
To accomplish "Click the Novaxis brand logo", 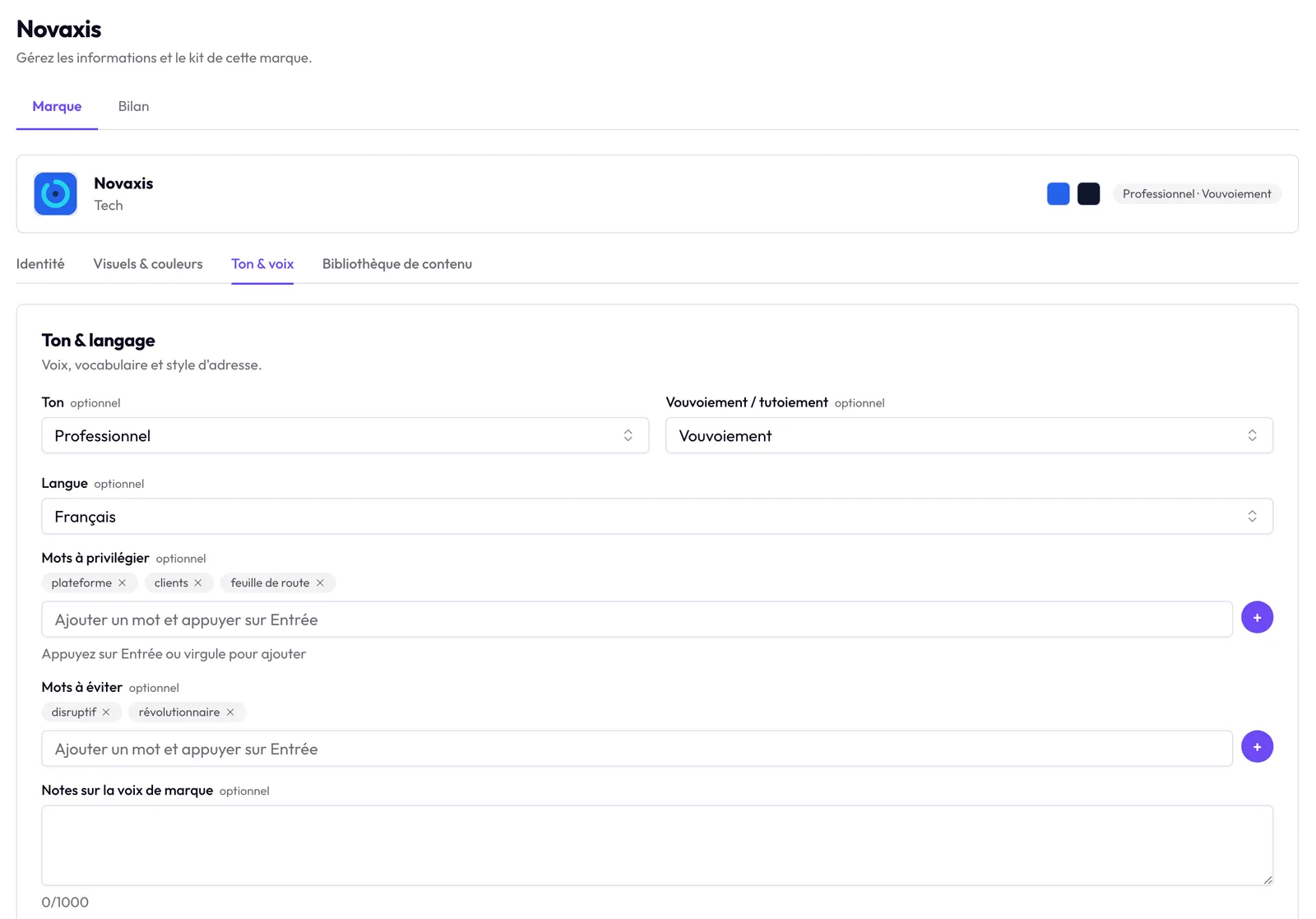I will (x=56, y=193).
